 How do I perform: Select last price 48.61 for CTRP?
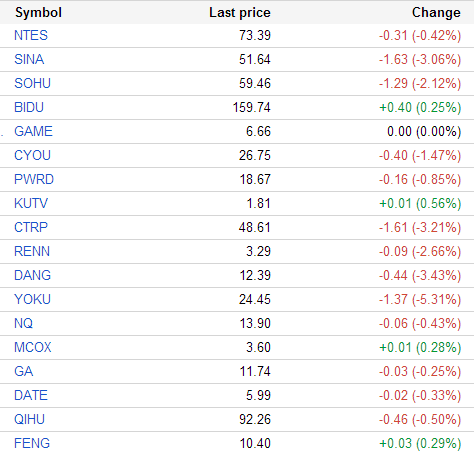click(x=255, y=227)
